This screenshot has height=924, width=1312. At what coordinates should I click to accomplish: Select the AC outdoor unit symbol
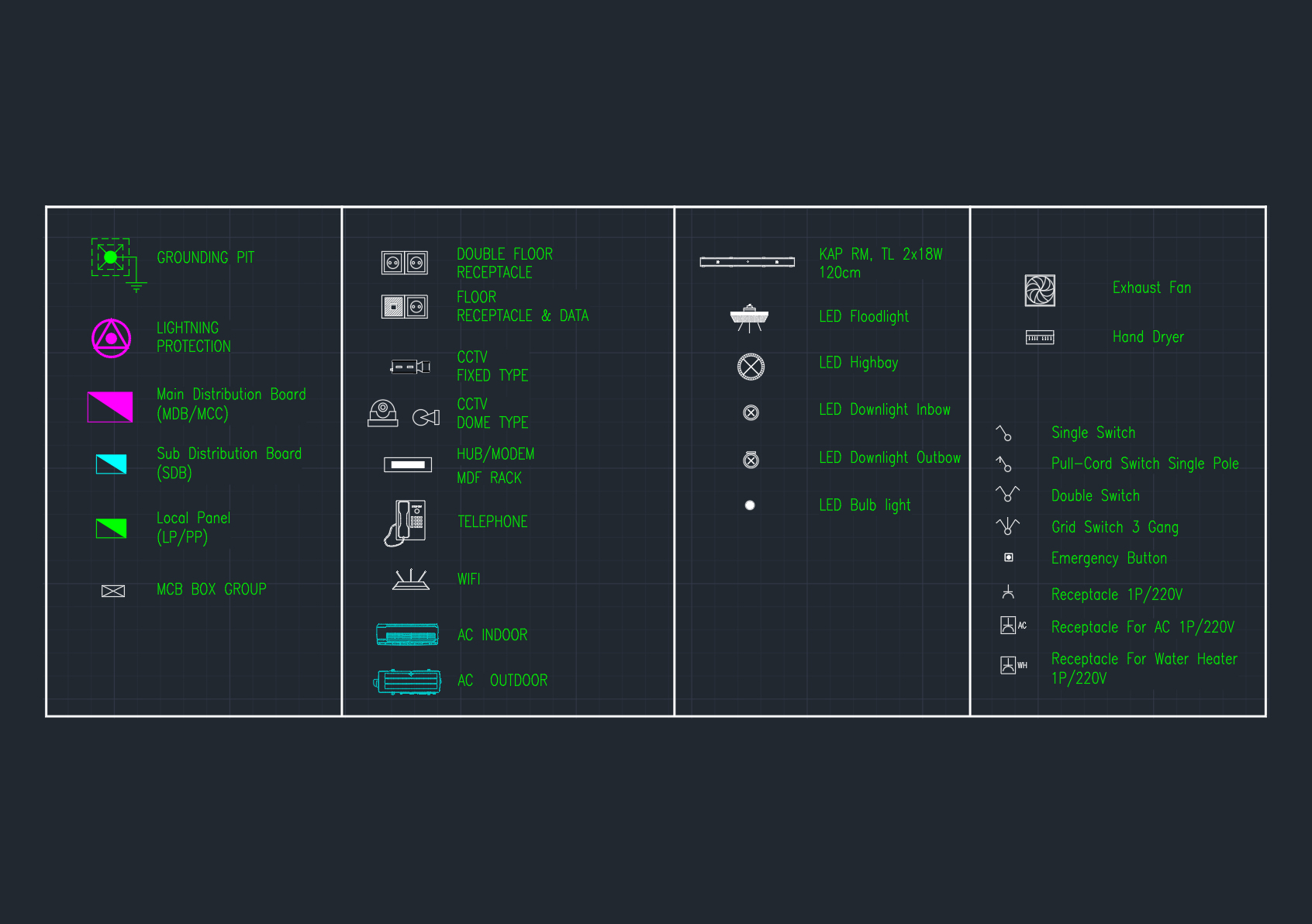point(408,681)
